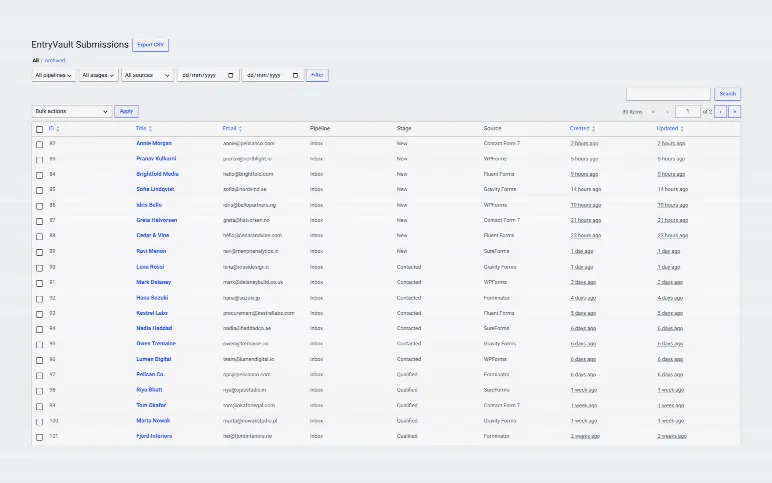Select checkbox for Mark Delaney entry
Image resolution: width=772 pixels, height=483 pixels.
pos(39,283)
